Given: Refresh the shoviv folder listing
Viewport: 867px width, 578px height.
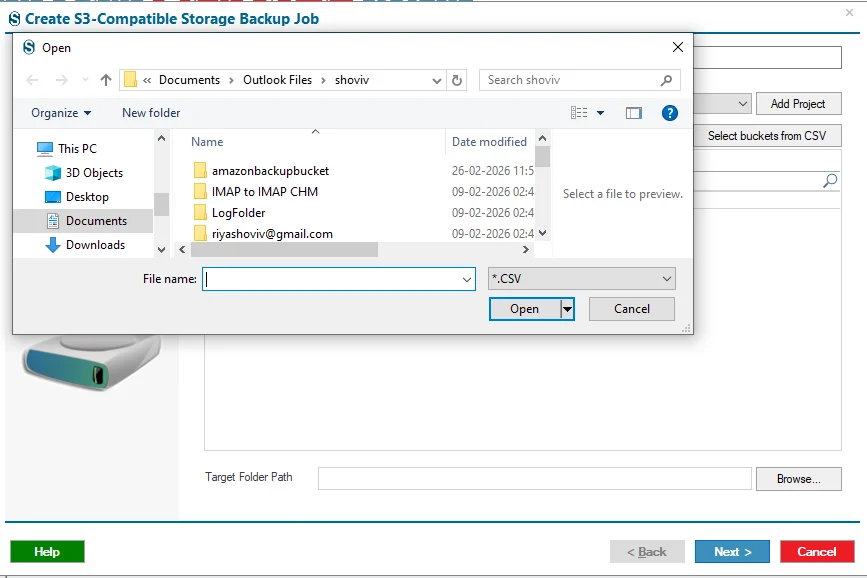Looking at the screenshot, I should [457, 80].
